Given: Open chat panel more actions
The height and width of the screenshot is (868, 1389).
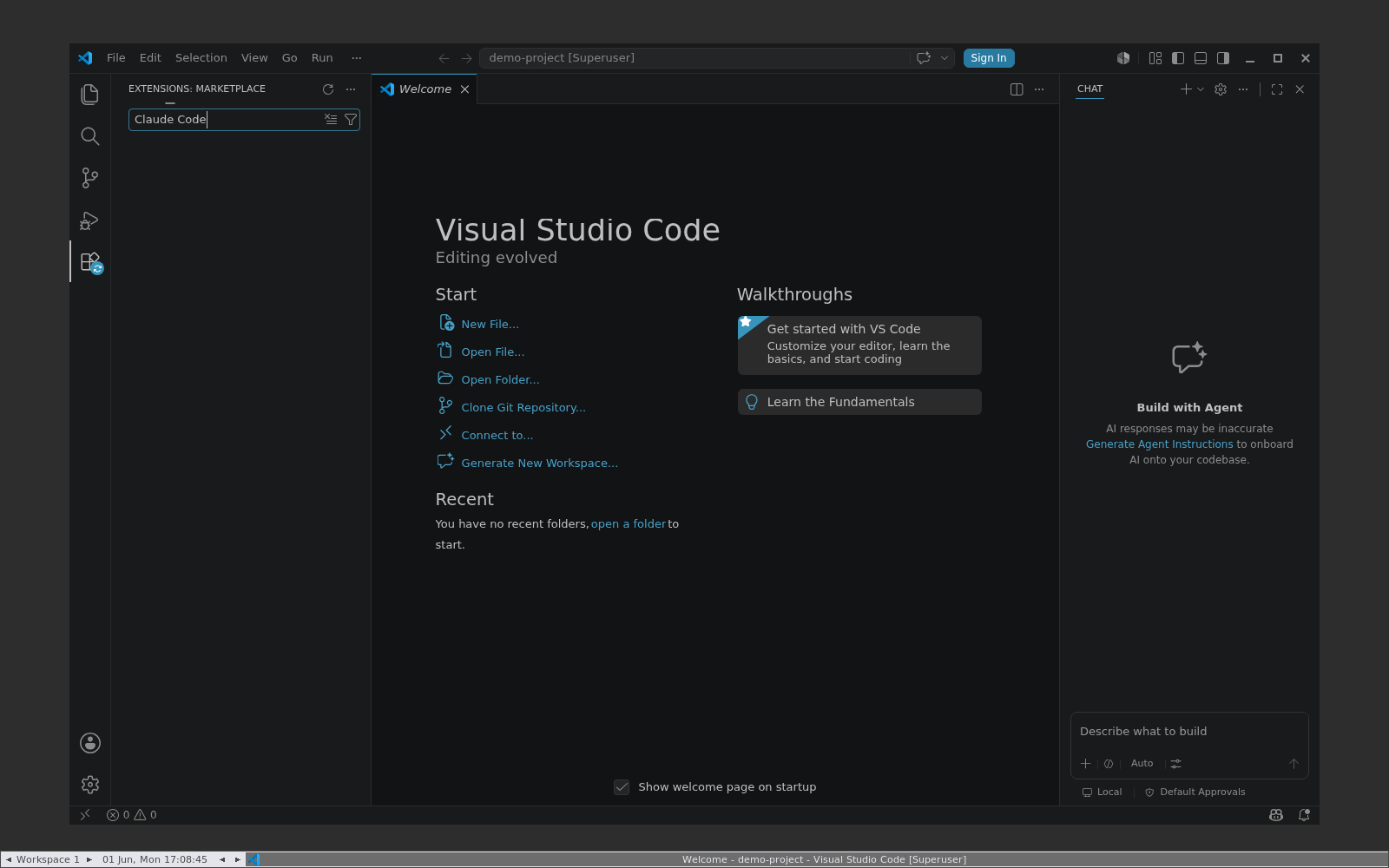Looking at the screenshot, I should 1243,89.
